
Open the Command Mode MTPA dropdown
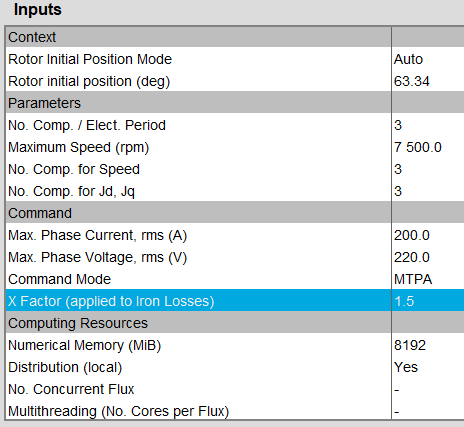click(428, 279)
